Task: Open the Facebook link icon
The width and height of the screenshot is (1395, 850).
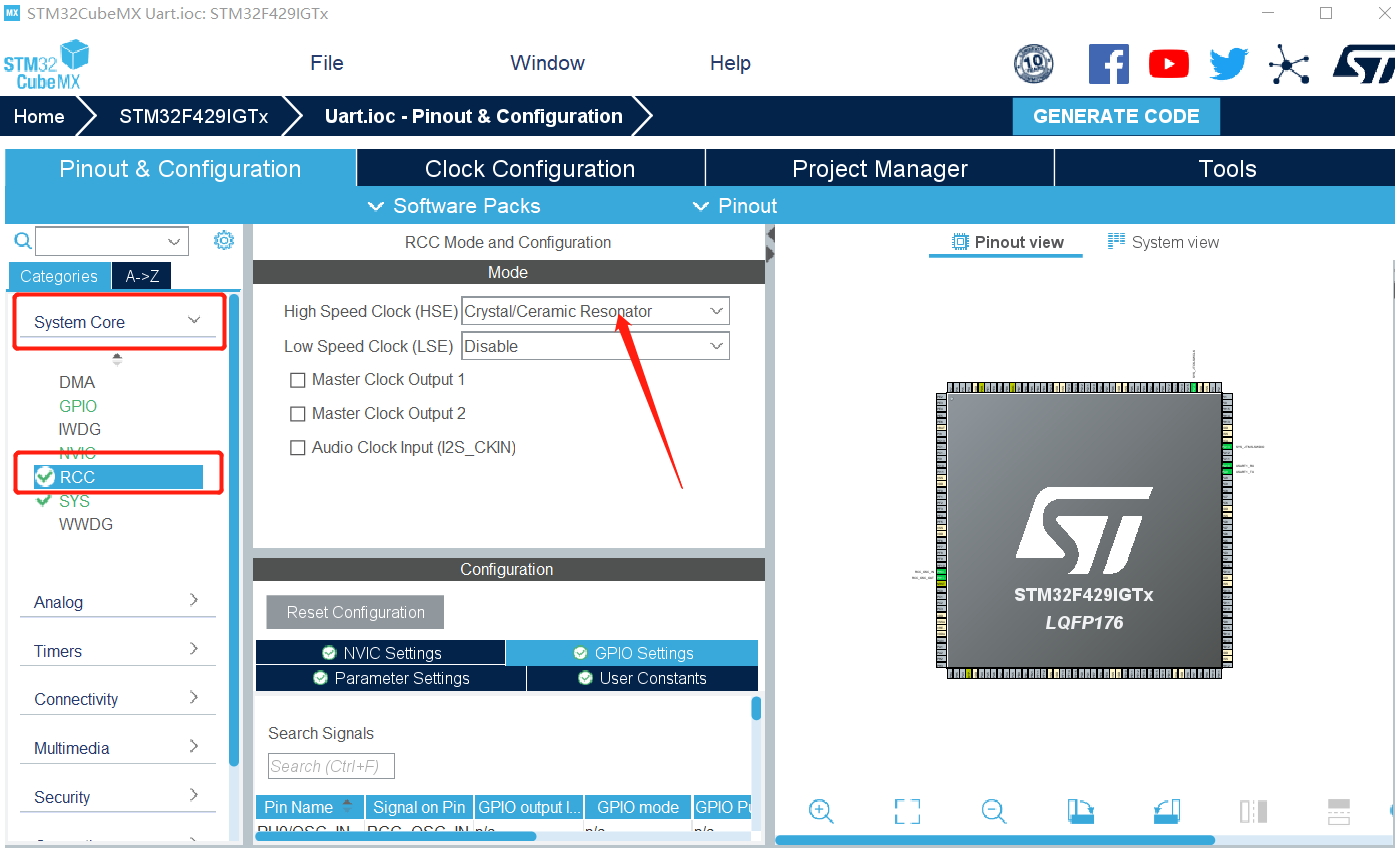Action: coord(1109,64)
